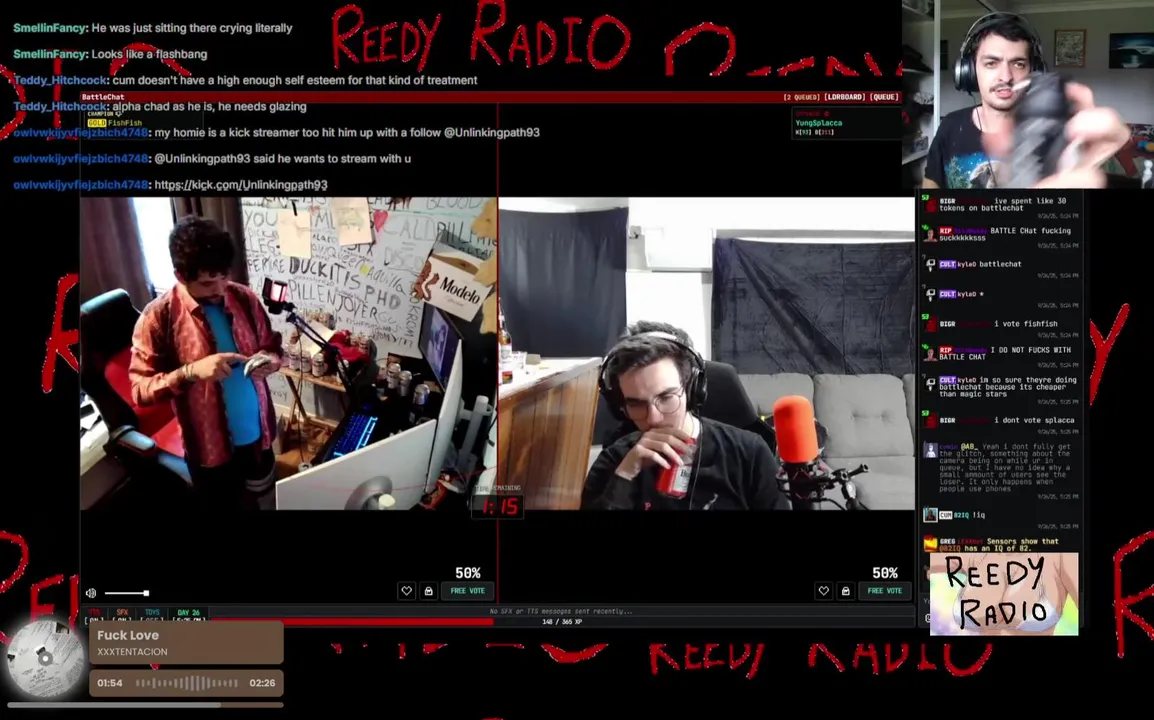
Task: Cast FREE VOTE for left contestant
Action: point(467,590)
